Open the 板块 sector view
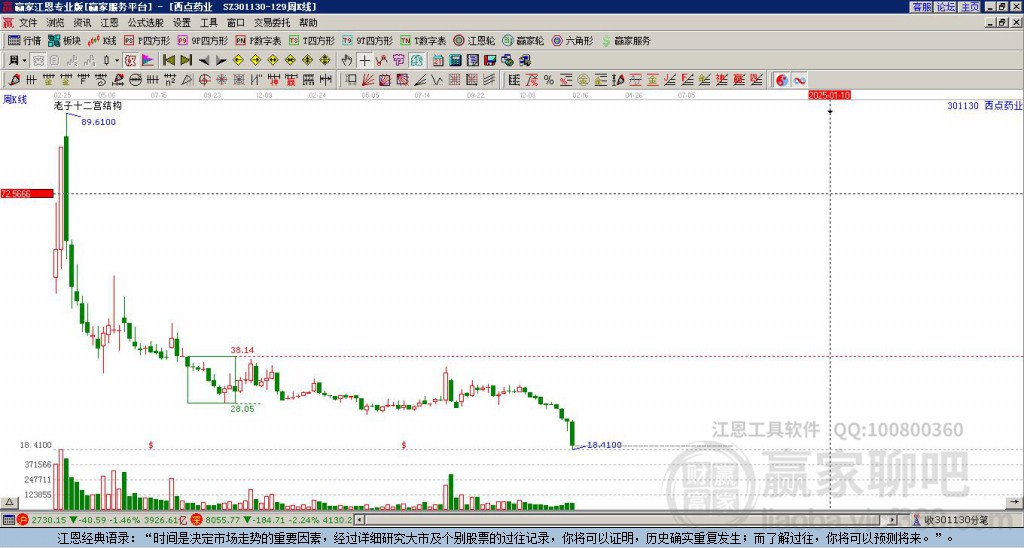The height and width of the screenshot is (548, 1024). (64, 40)
